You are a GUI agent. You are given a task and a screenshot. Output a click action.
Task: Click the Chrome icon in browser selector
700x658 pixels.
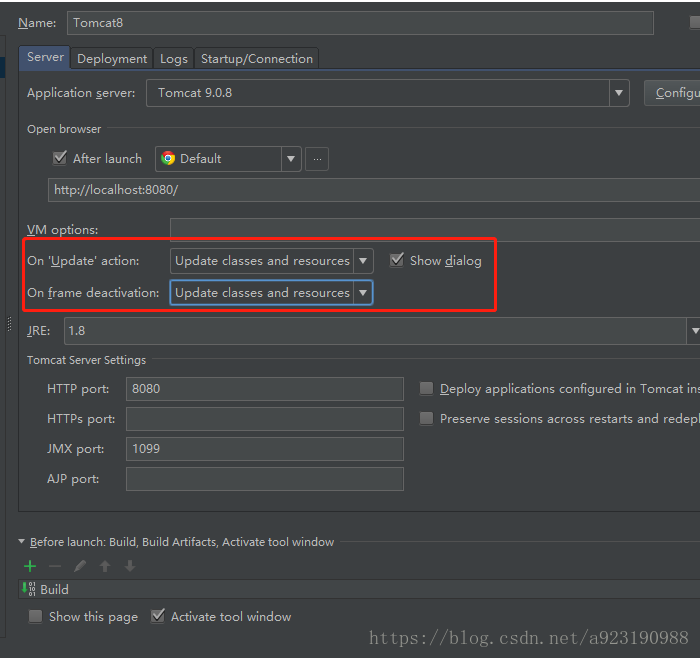168,158
